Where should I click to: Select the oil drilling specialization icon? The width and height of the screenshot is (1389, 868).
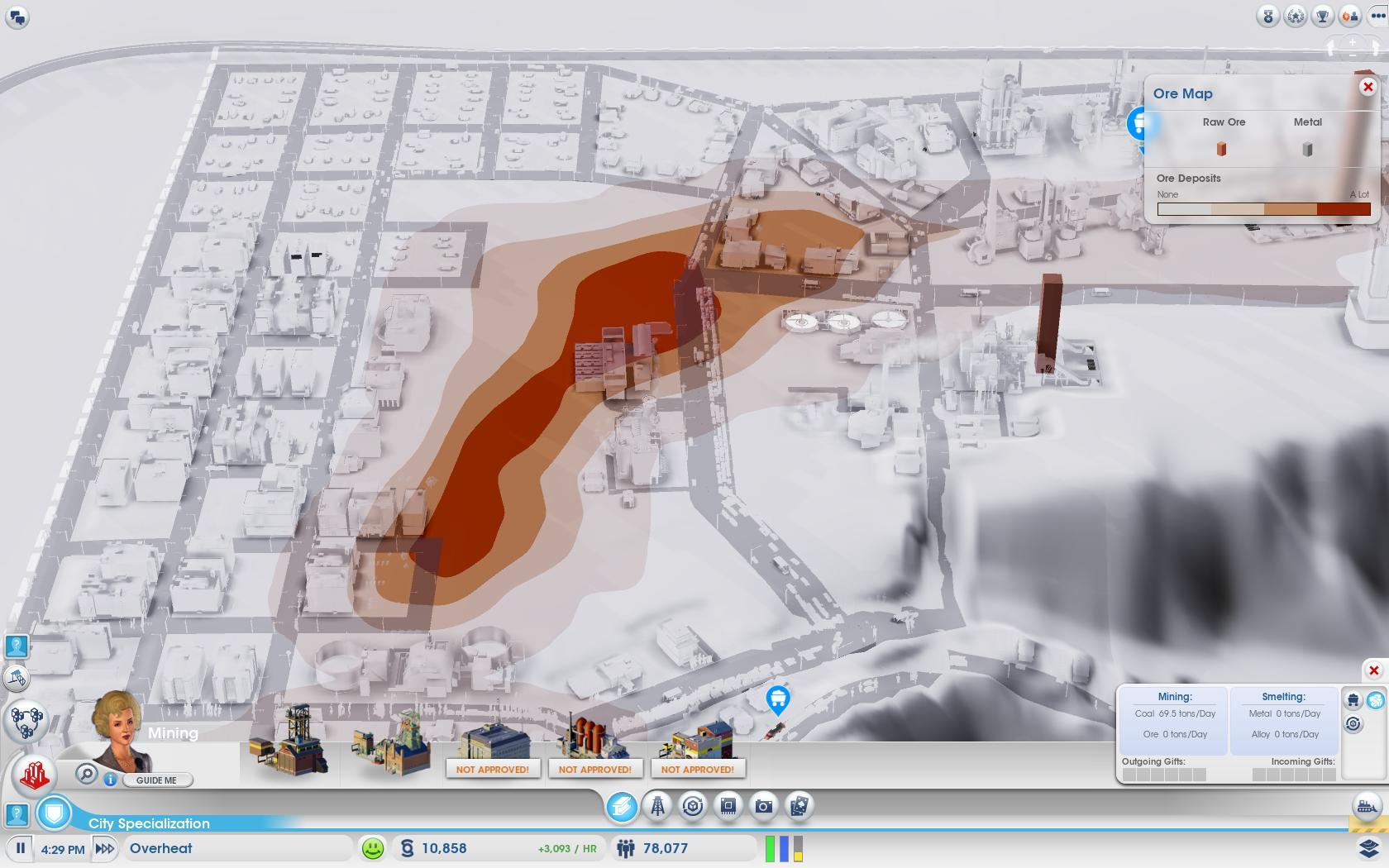pyautogui.click(x=657, y=806)
